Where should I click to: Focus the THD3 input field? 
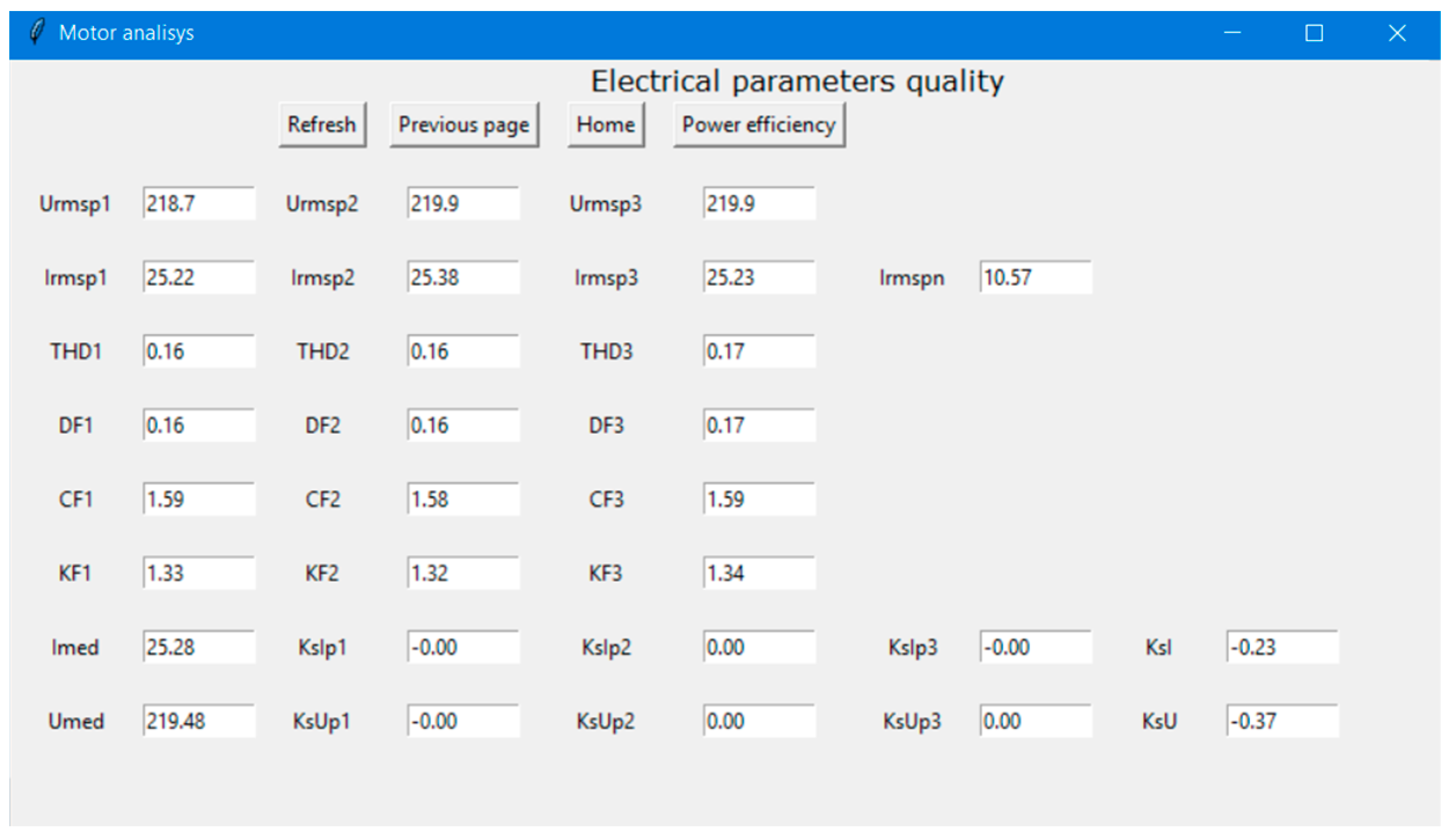click(759, 351)
